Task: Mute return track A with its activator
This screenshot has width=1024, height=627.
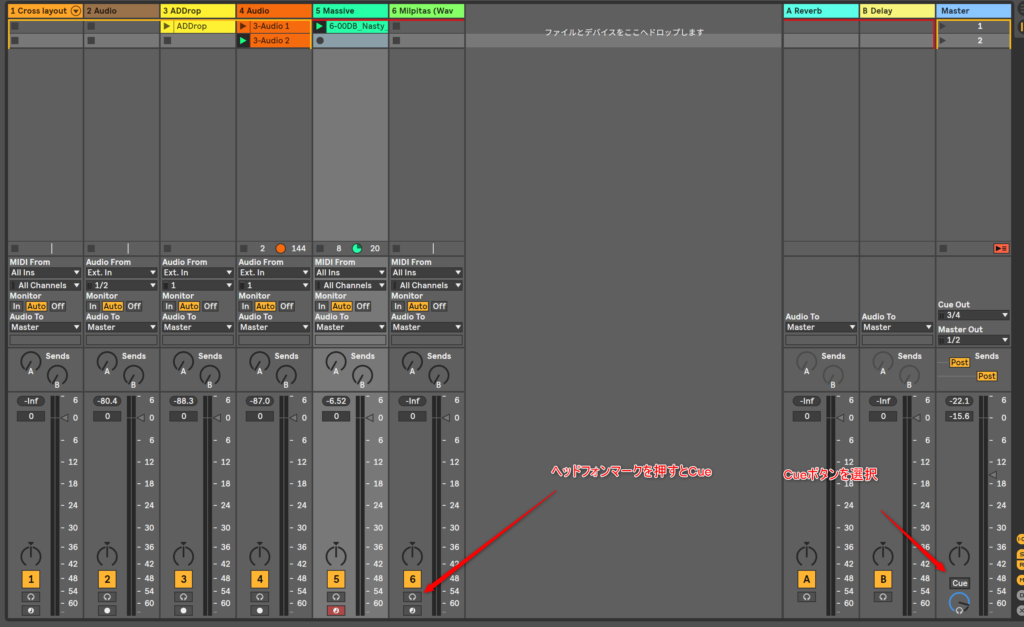Action: click(806, 579)
